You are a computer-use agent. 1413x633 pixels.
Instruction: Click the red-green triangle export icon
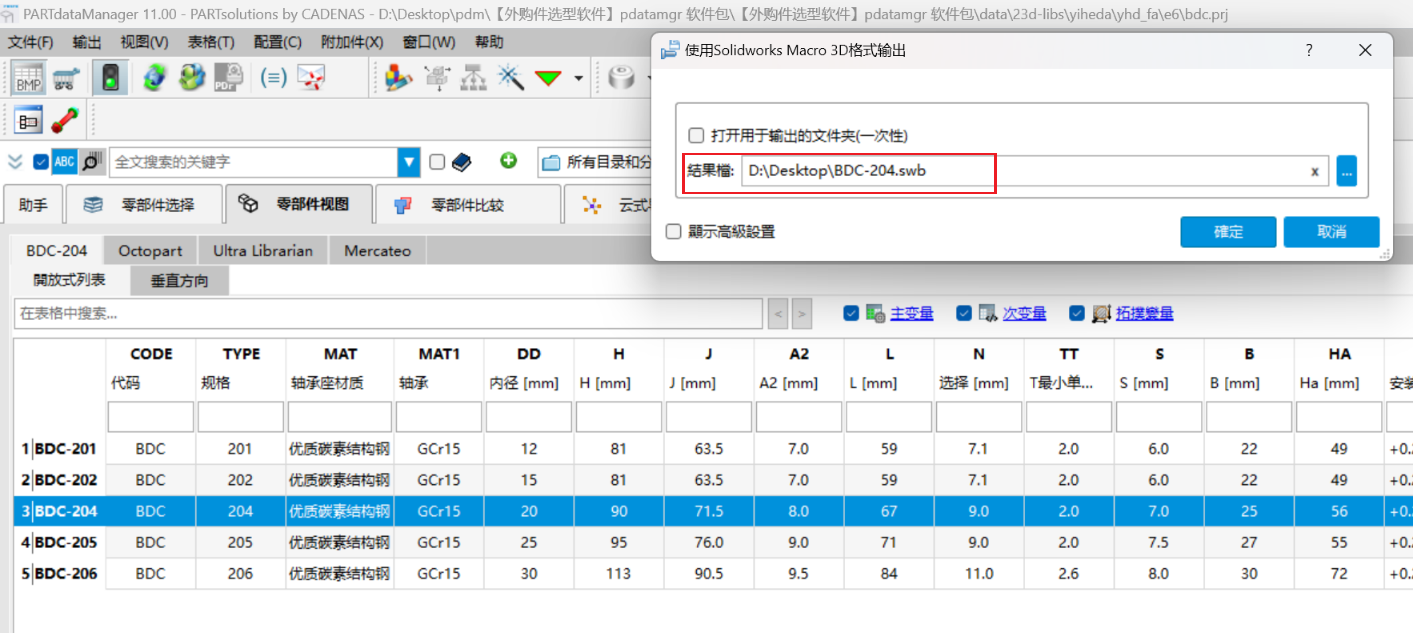pos(548,78)
